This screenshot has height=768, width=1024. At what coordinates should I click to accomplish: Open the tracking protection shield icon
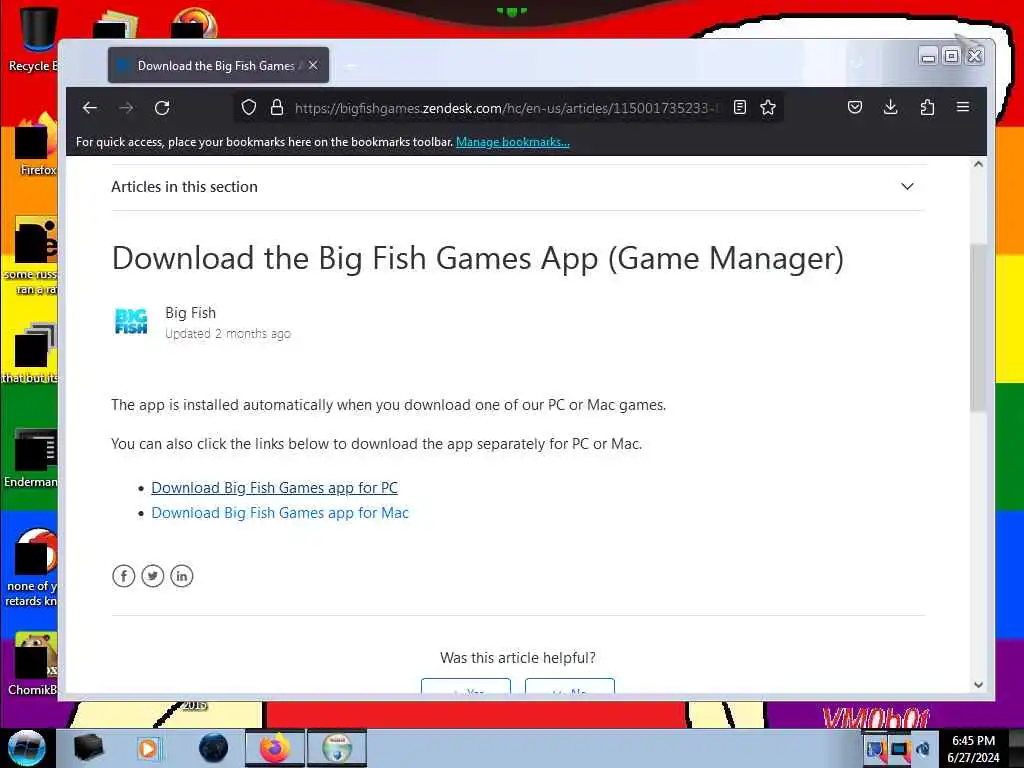249,107
